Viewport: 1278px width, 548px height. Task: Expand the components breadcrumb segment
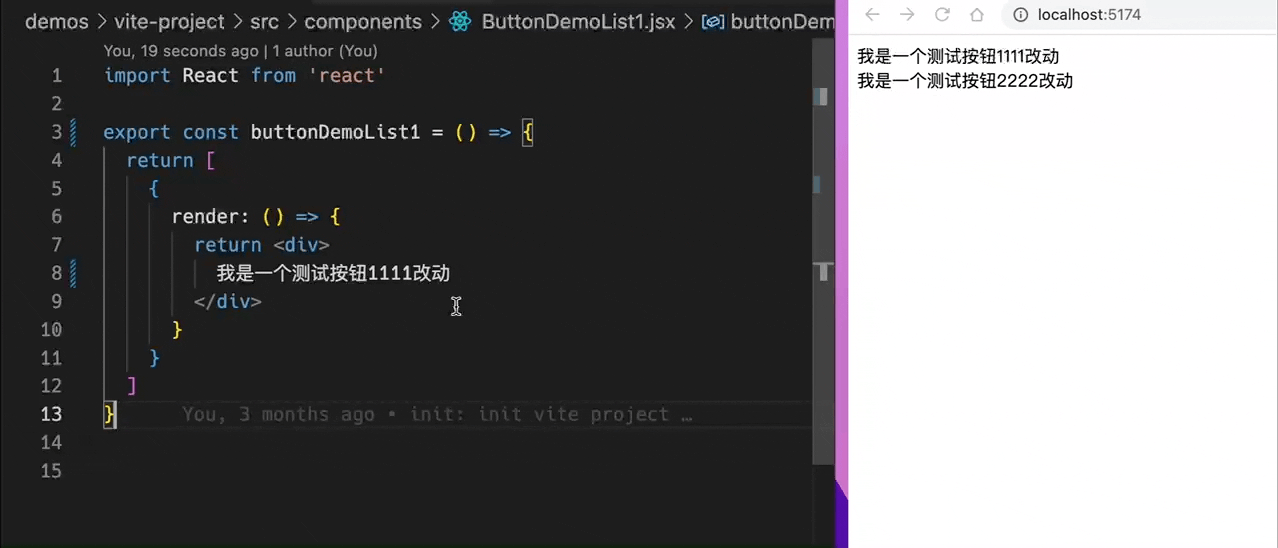[x=363, y=21]
